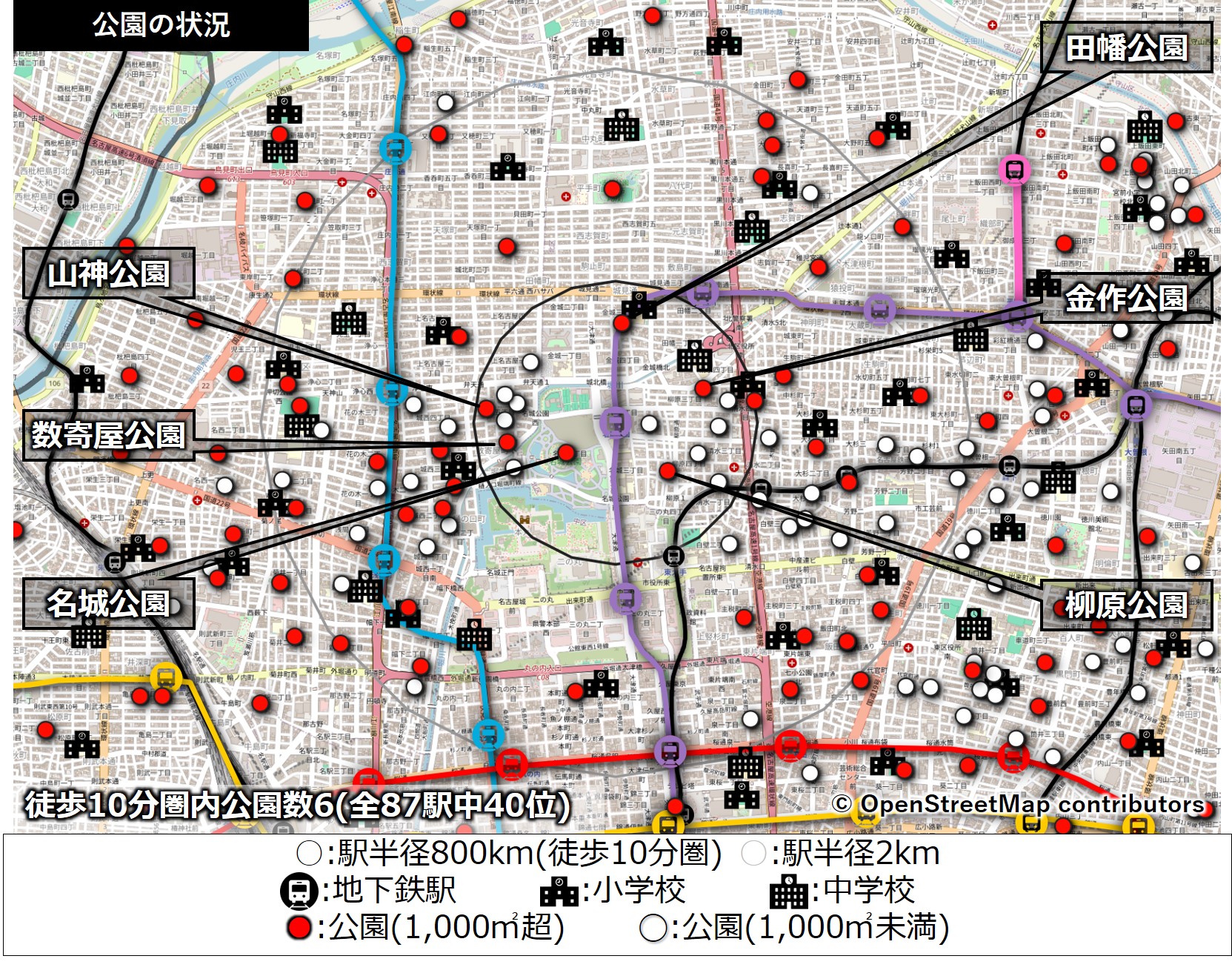Viewport: 1232px width, 973px height.
Task: Select the 名城公園 callout label box
Action: pyautogui.click(x=109, y=603)
